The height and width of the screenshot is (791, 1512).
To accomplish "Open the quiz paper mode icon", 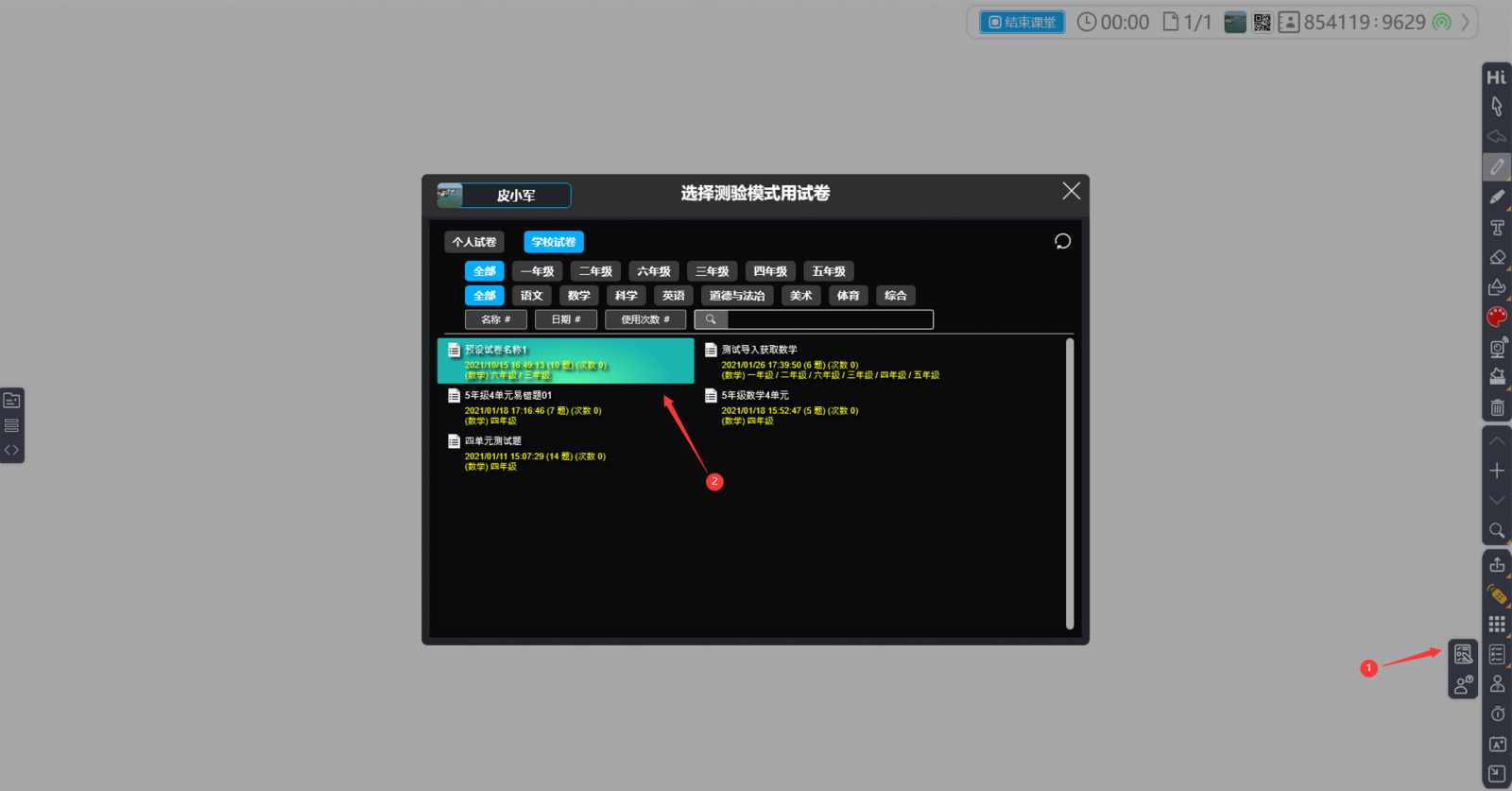I will pyautogui.click(x=1463, y=654).
